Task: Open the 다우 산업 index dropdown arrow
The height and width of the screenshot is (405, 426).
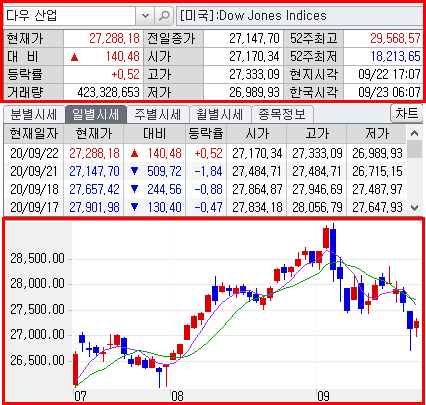Action: pos(145,16)
